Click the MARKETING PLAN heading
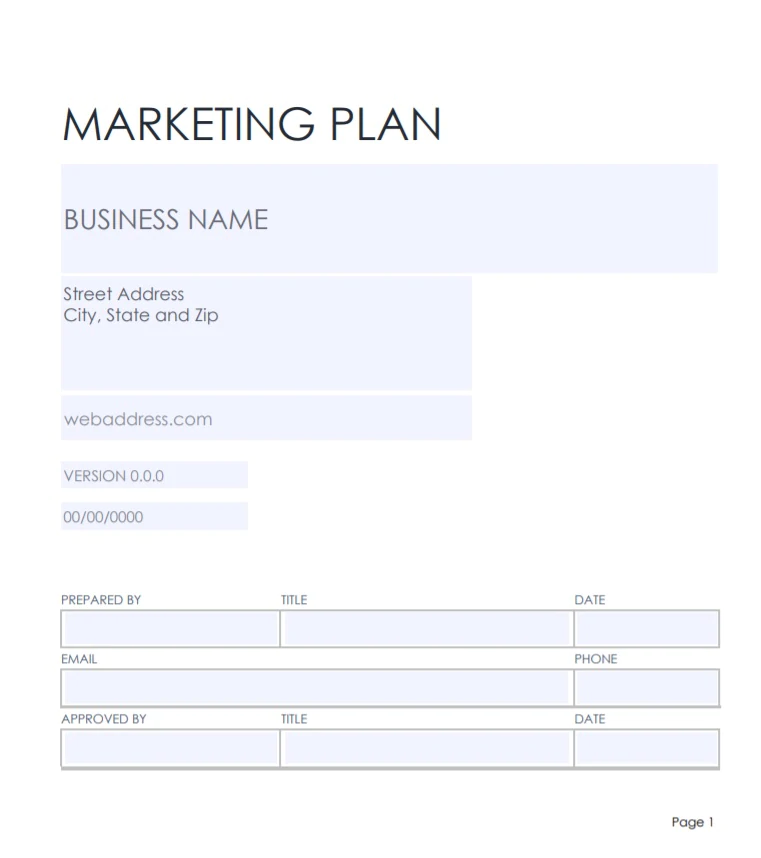Image resolution: width=761 pixels, height=858 pixels. (x=252, y=124)
